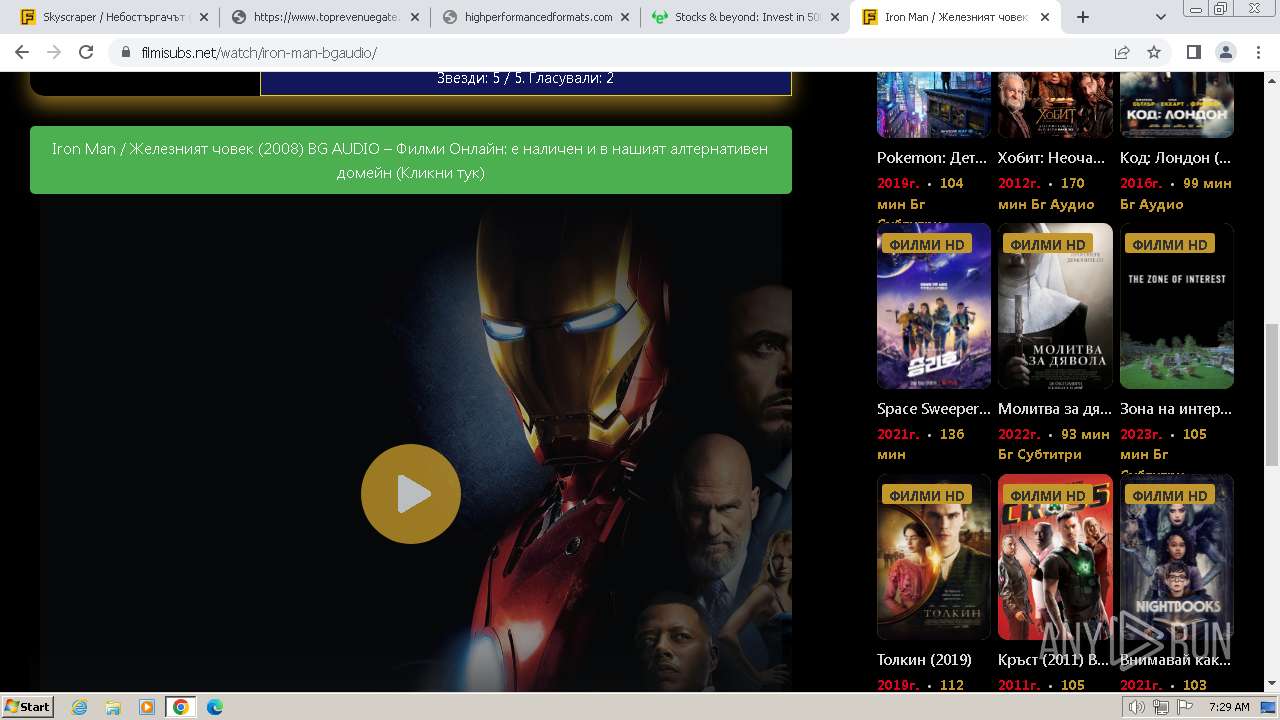Click ФИЛМИ HD badge on Молитва за дявола
The height and width of the screenshot is (720, 1280).
pyautogui.click(x=1048, y=244)
